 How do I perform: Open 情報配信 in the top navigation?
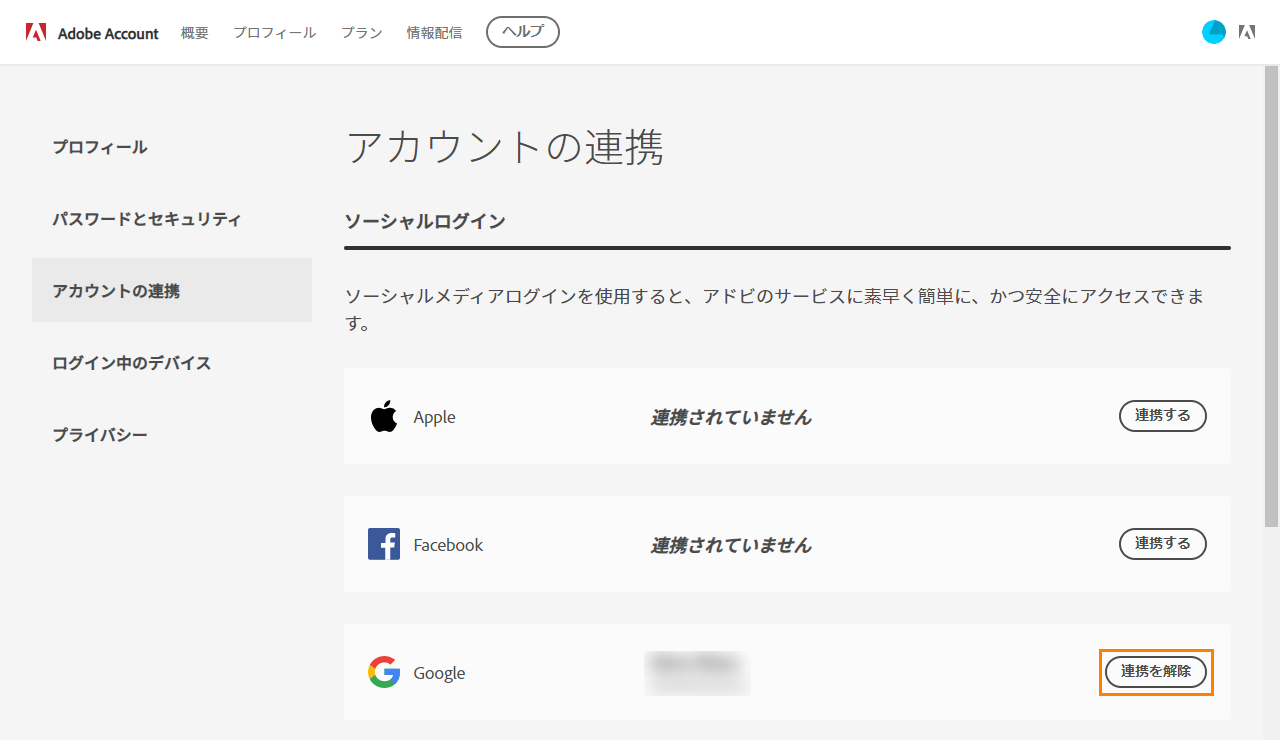(x=435, y=33)
